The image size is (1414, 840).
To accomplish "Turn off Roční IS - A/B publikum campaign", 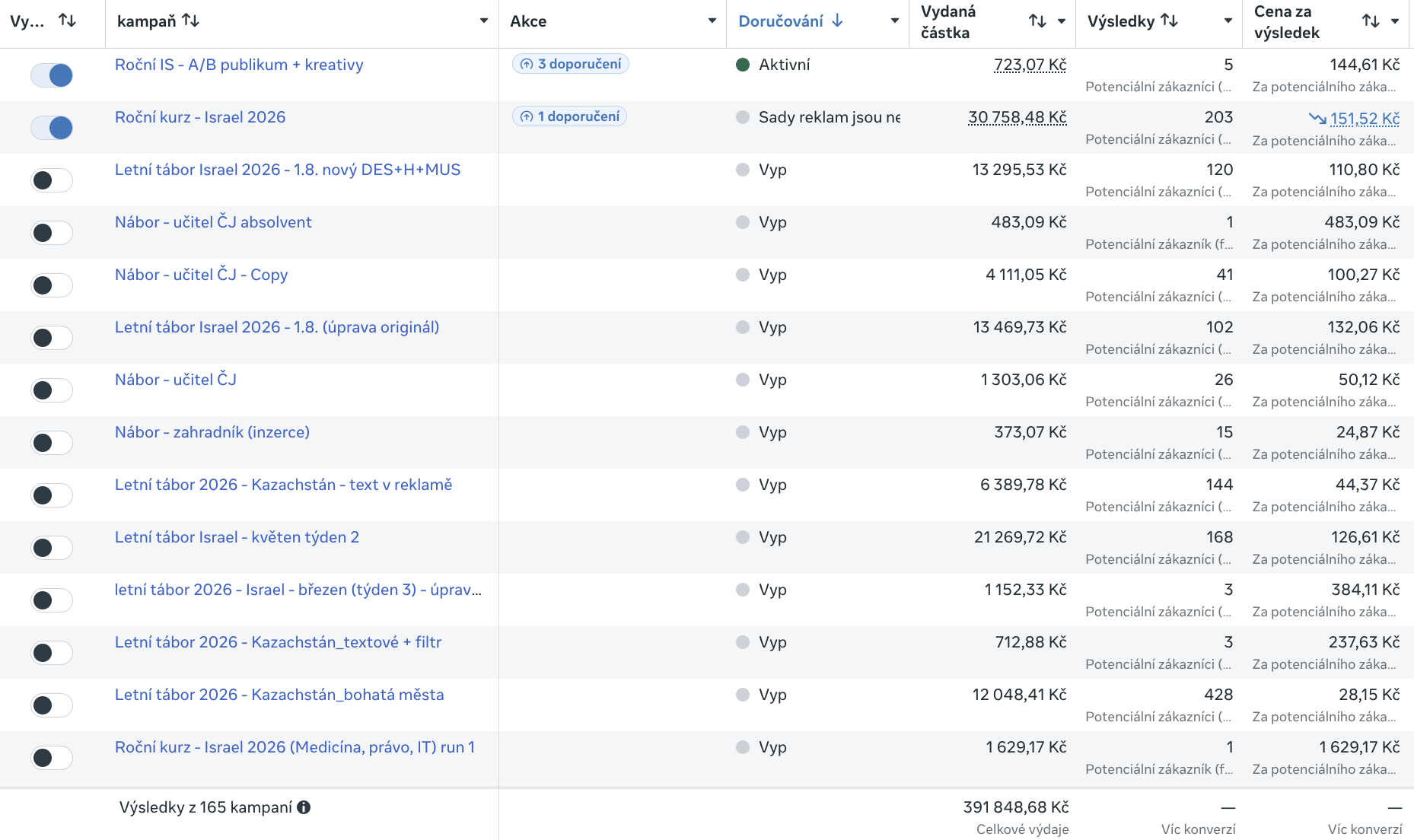I will 52,75.
